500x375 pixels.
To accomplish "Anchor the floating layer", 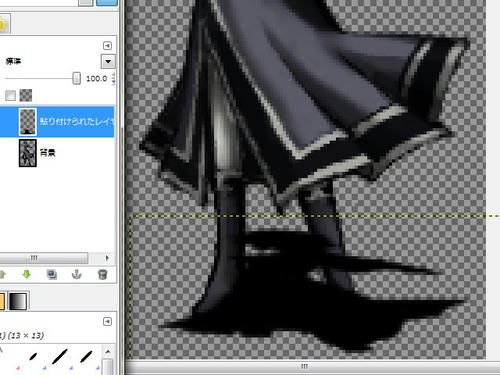I will click(77, 274).
